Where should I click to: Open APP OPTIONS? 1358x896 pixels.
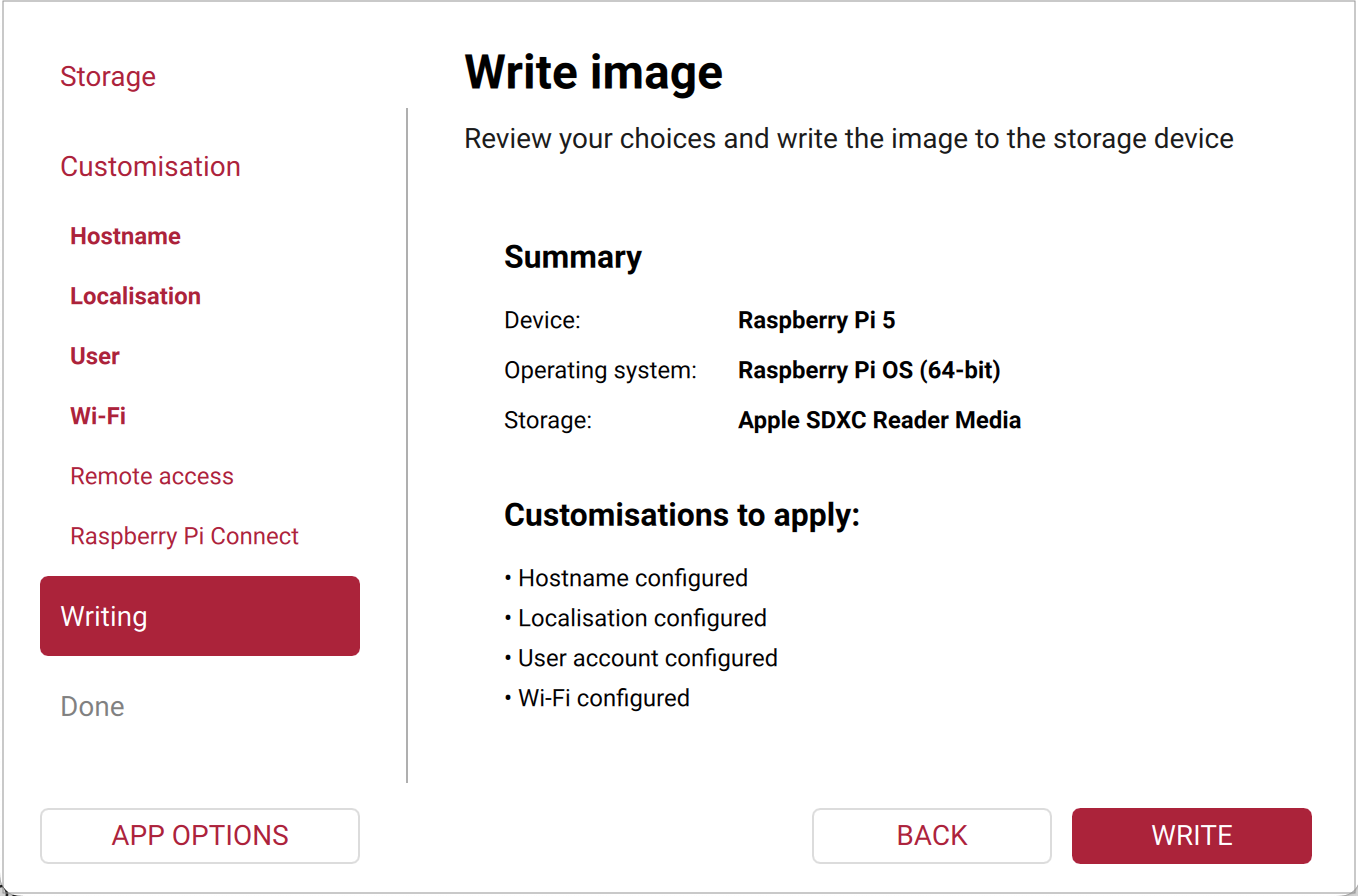(x=199, y=835)
